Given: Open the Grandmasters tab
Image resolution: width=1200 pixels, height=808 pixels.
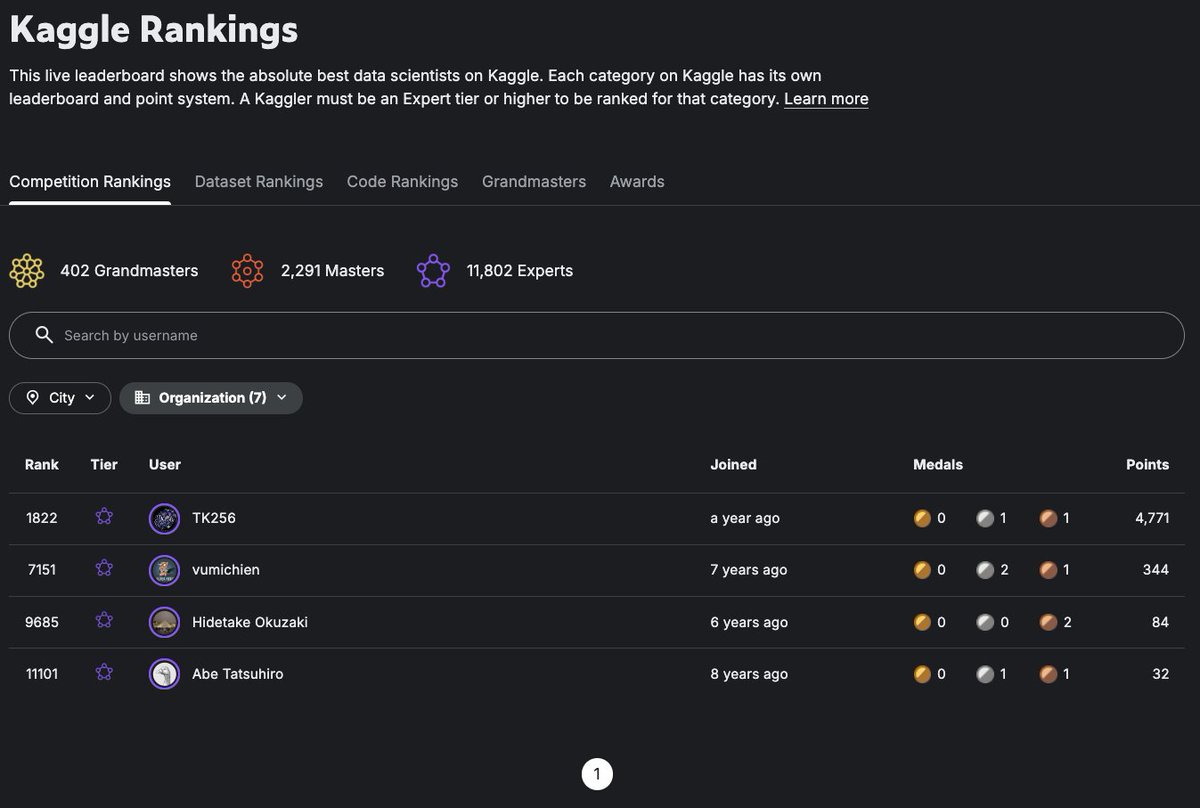Looking at the screenshot, I should click(x=534, y=181).
